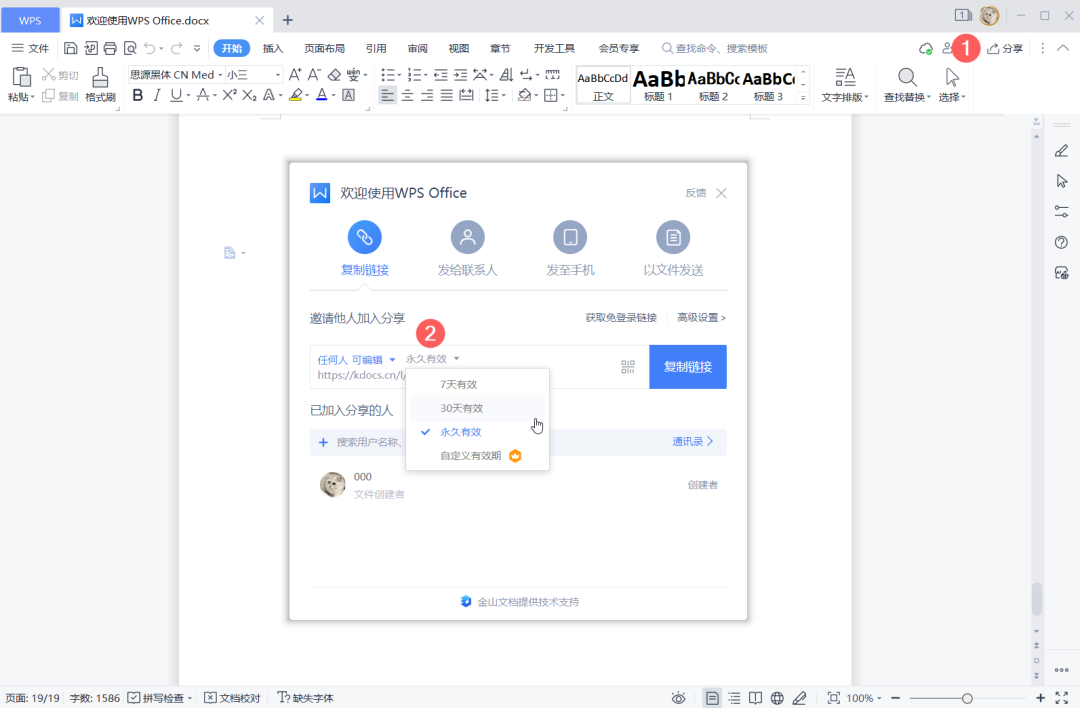
Task: Toggle subscript formatting
Action: [x=249, y=96]
